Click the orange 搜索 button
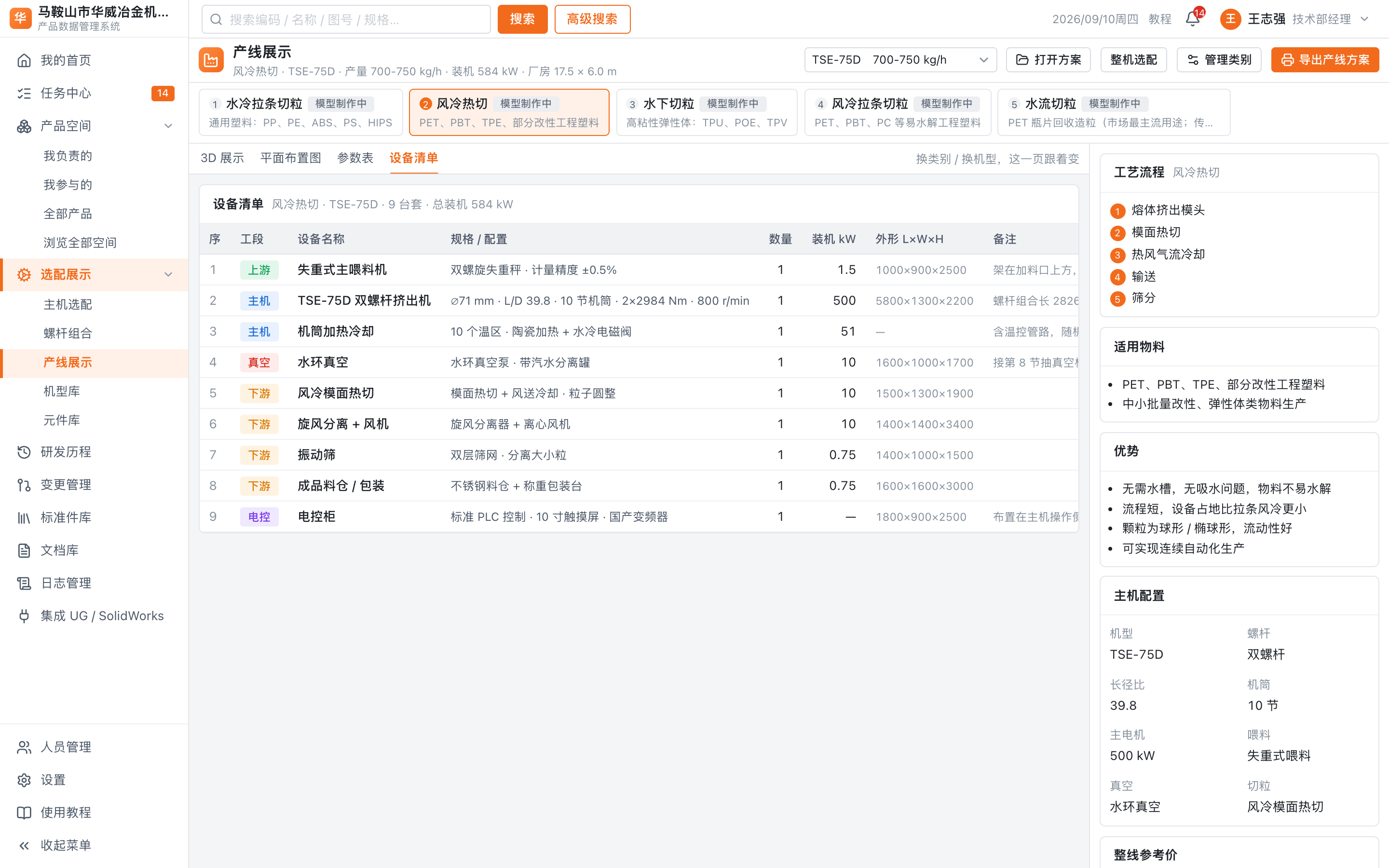1389x868 pixels. pyautogui.click(x=522, y=19)
